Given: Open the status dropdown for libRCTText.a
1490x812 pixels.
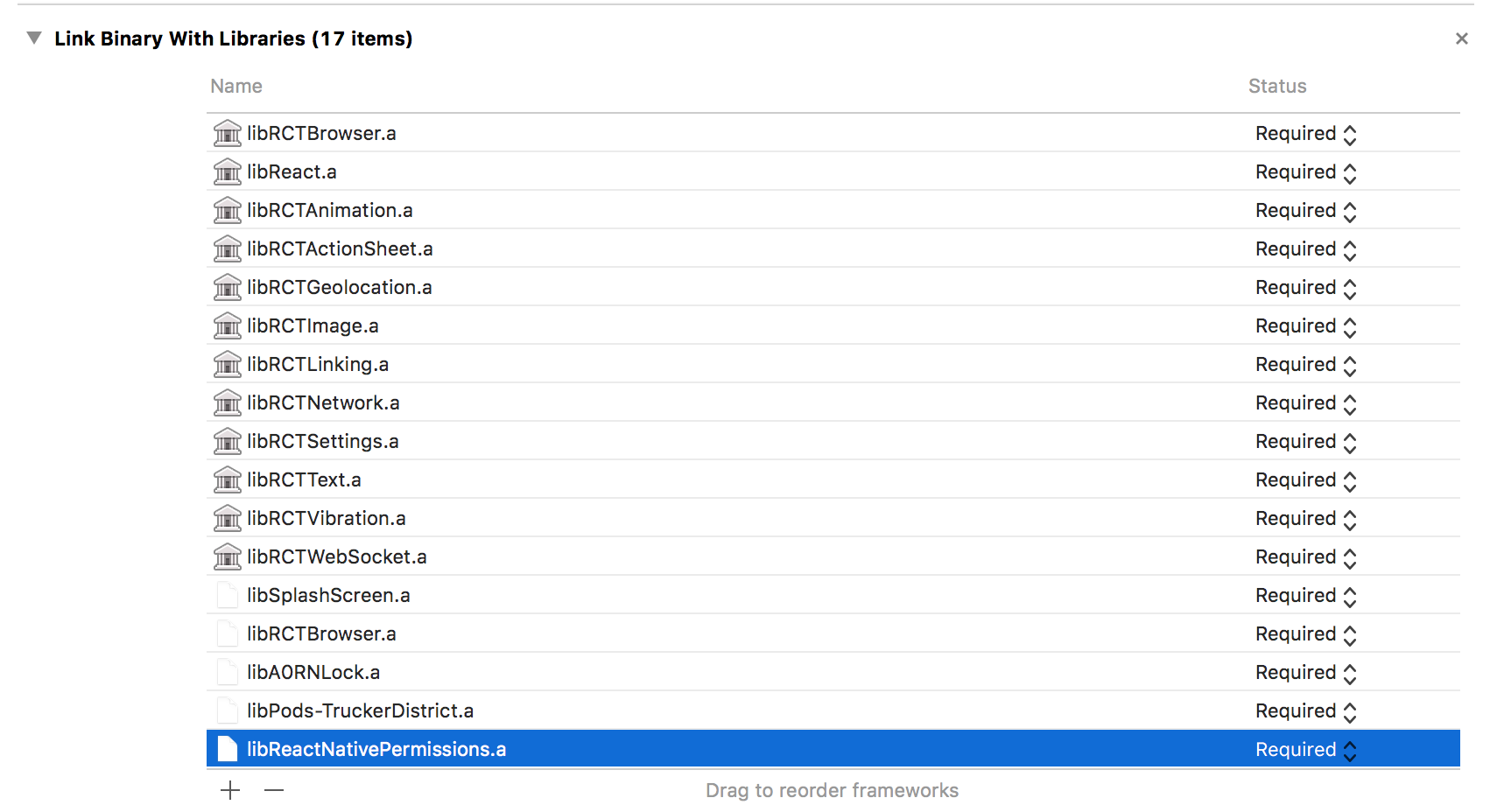Looking at the screenshot, I should tap(1349, 479).
